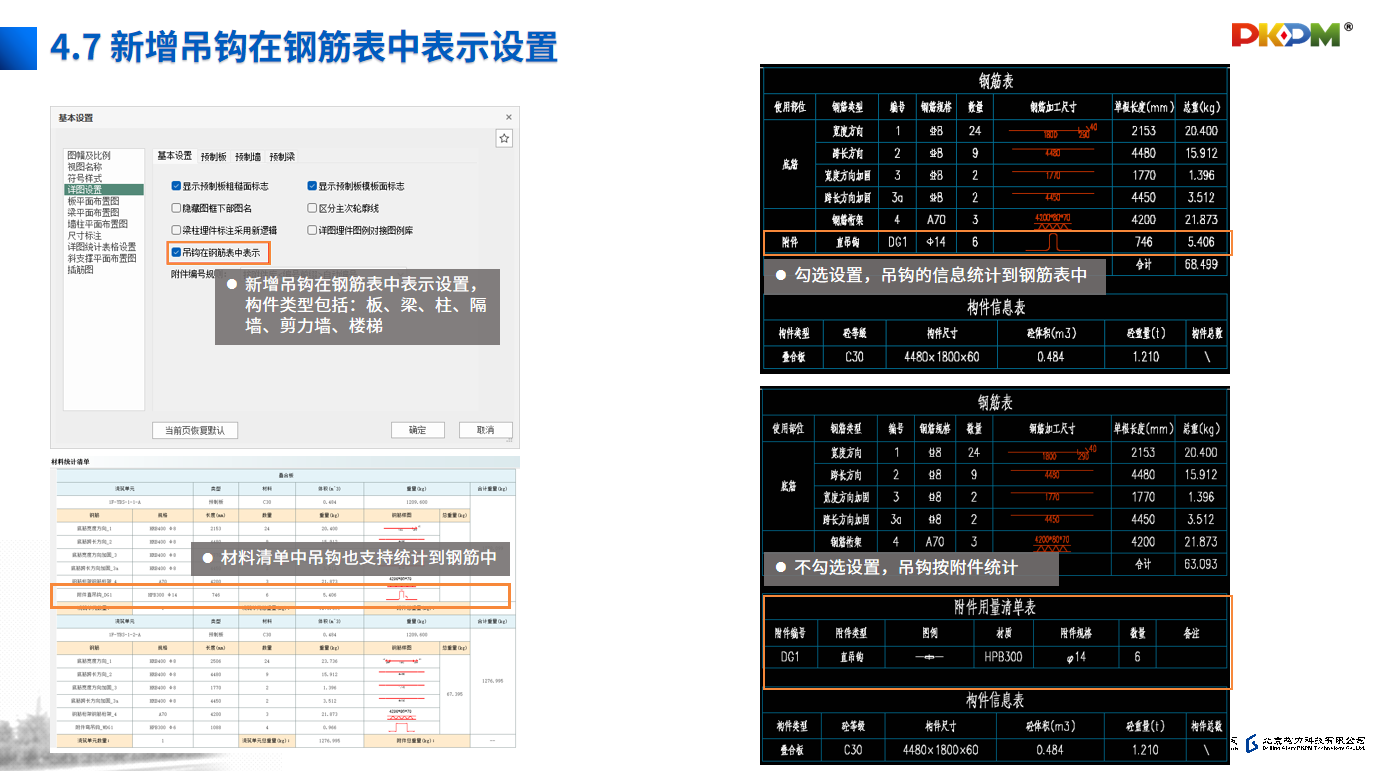Check 梁柱埋件标注采用新逻辑 option

[x=176, y=230]
